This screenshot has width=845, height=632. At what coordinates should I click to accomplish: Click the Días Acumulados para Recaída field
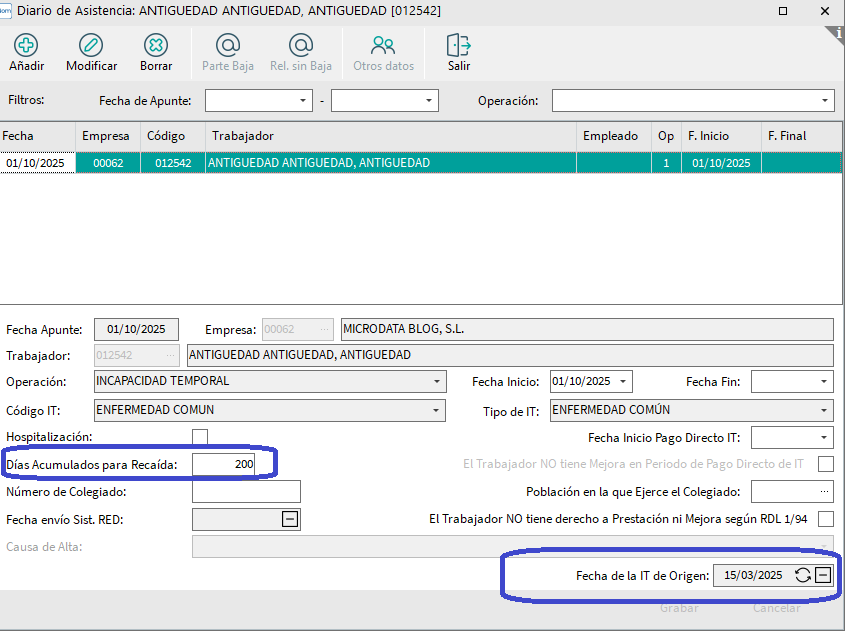[x=224, y=465]
